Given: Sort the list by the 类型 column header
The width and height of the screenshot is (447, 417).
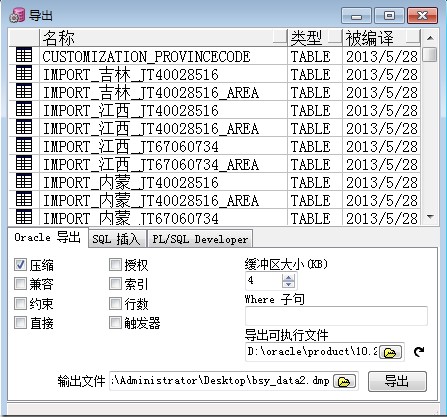Looking at the screenshot, I should pos(315,37).
